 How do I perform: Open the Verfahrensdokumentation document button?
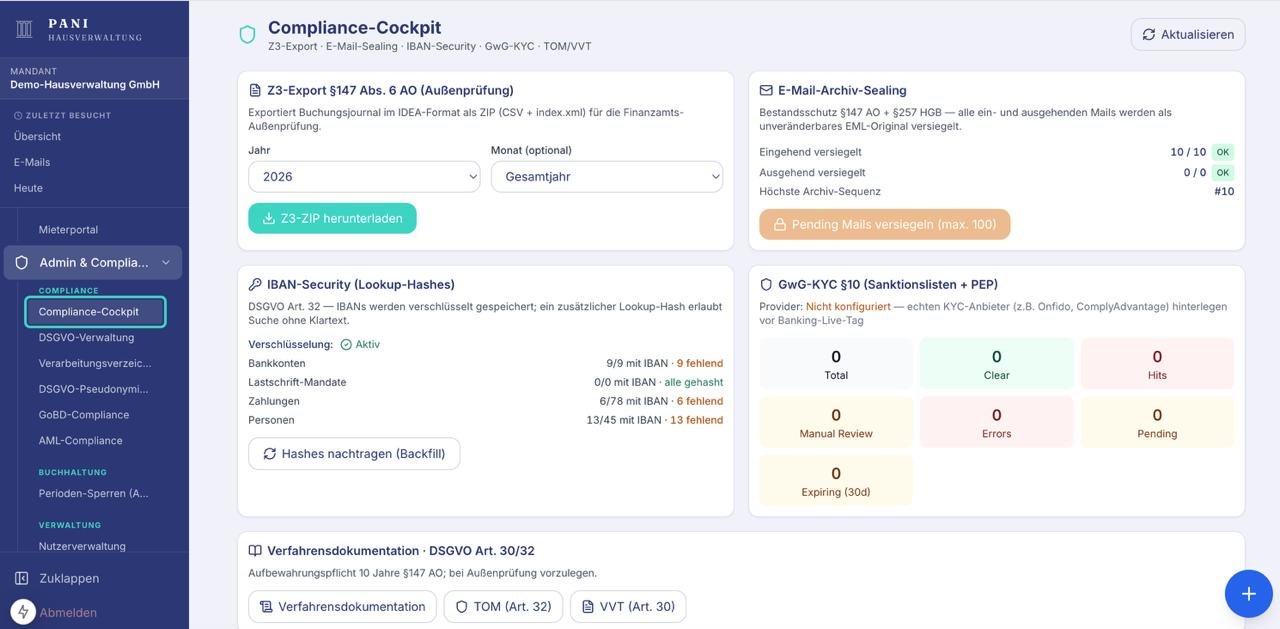(342, 606)
